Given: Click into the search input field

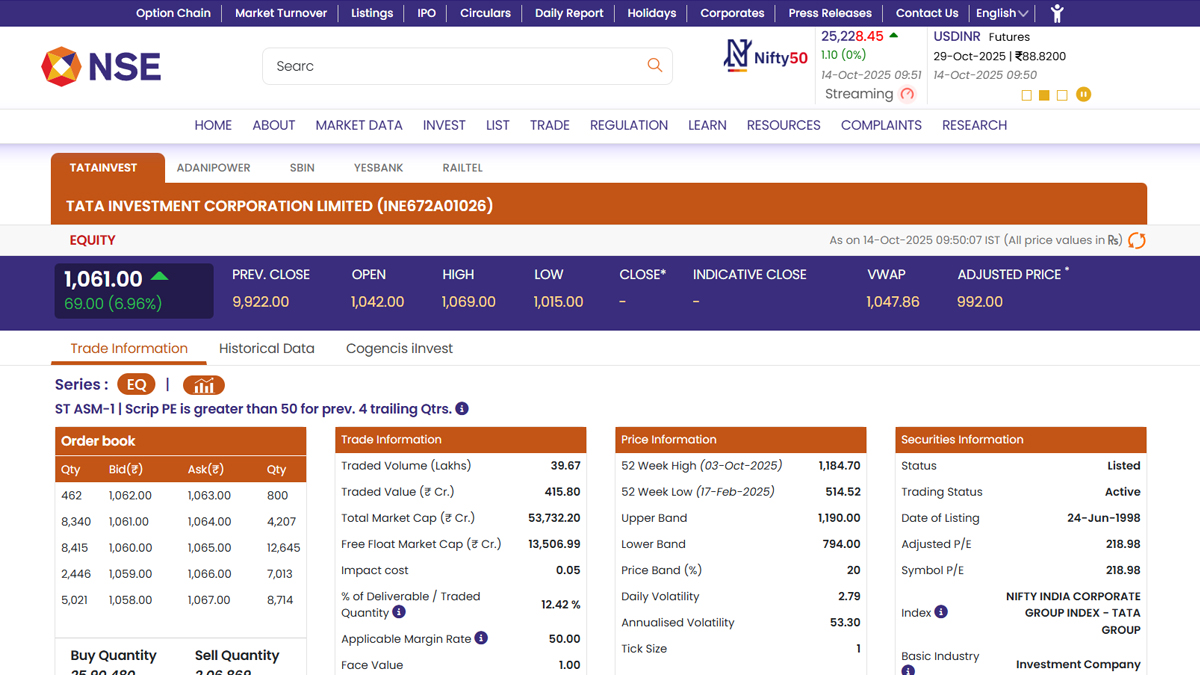Looking at the screenshot, I should coord(450,66).
